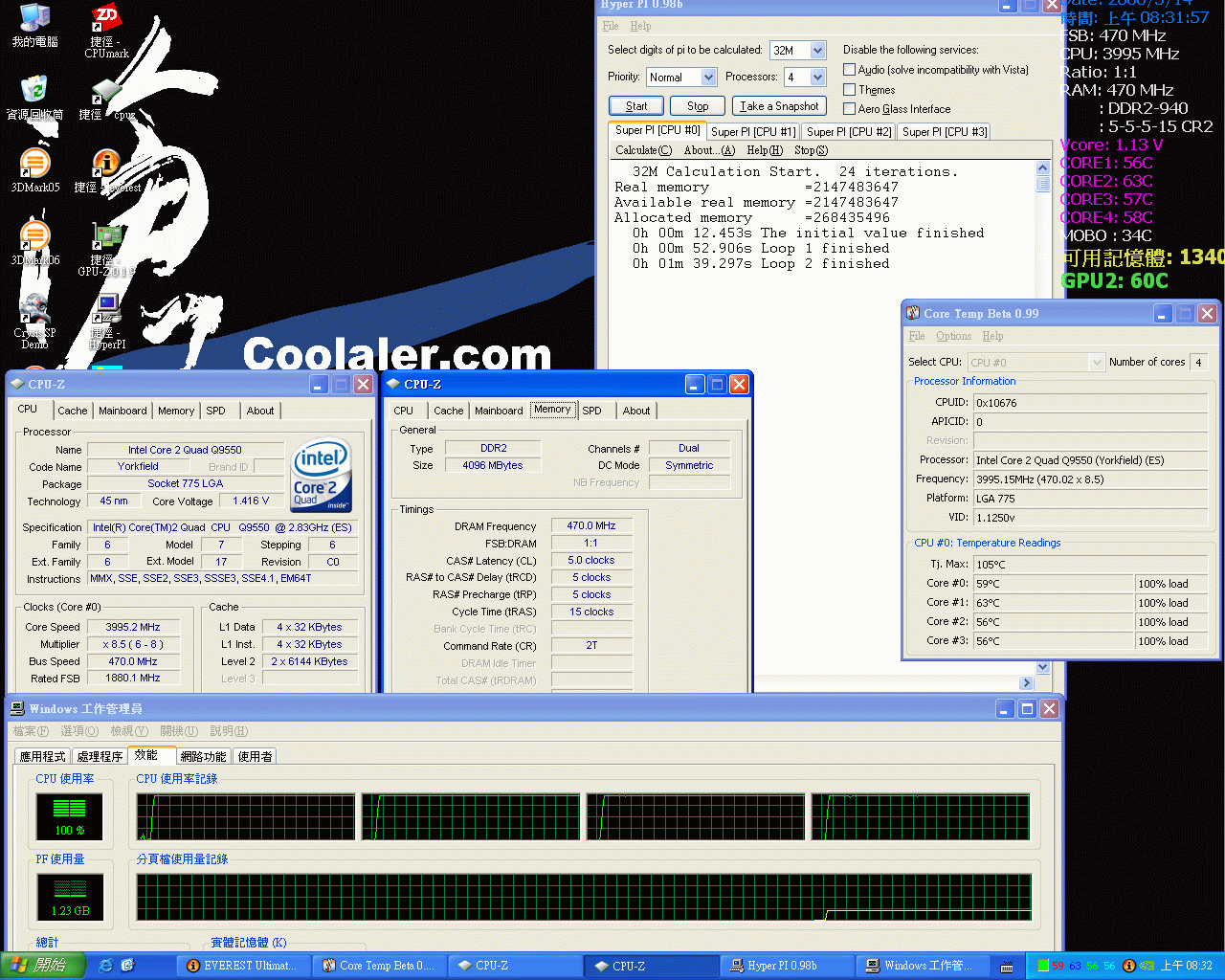This screenshot has width=1225, height=980.
Task: Launch the Crysis SP Demo shortcut
Action: [34, 322]
